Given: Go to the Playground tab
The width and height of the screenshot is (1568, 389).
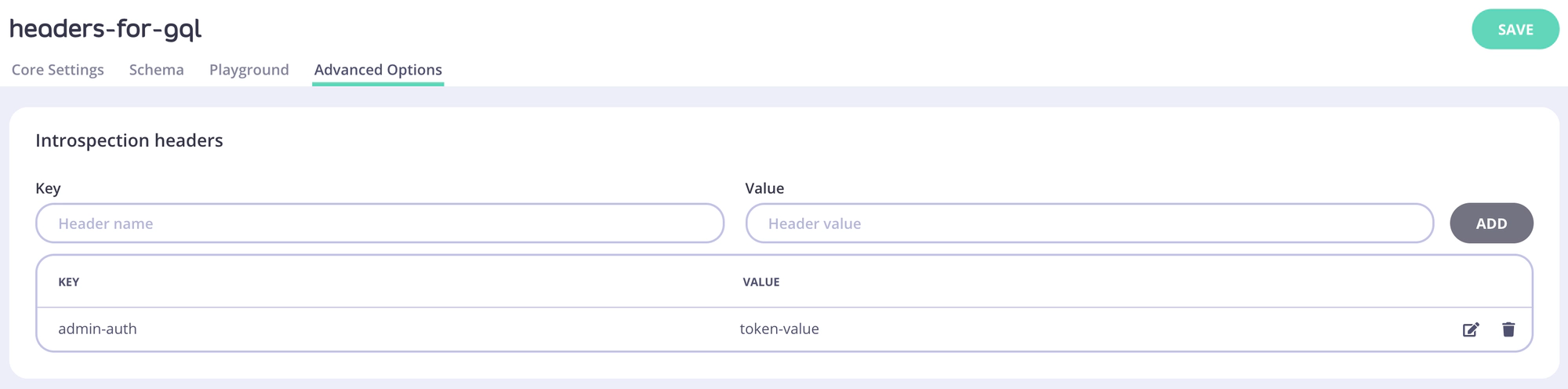Looking at the screenshot, I should coord(249,70).
